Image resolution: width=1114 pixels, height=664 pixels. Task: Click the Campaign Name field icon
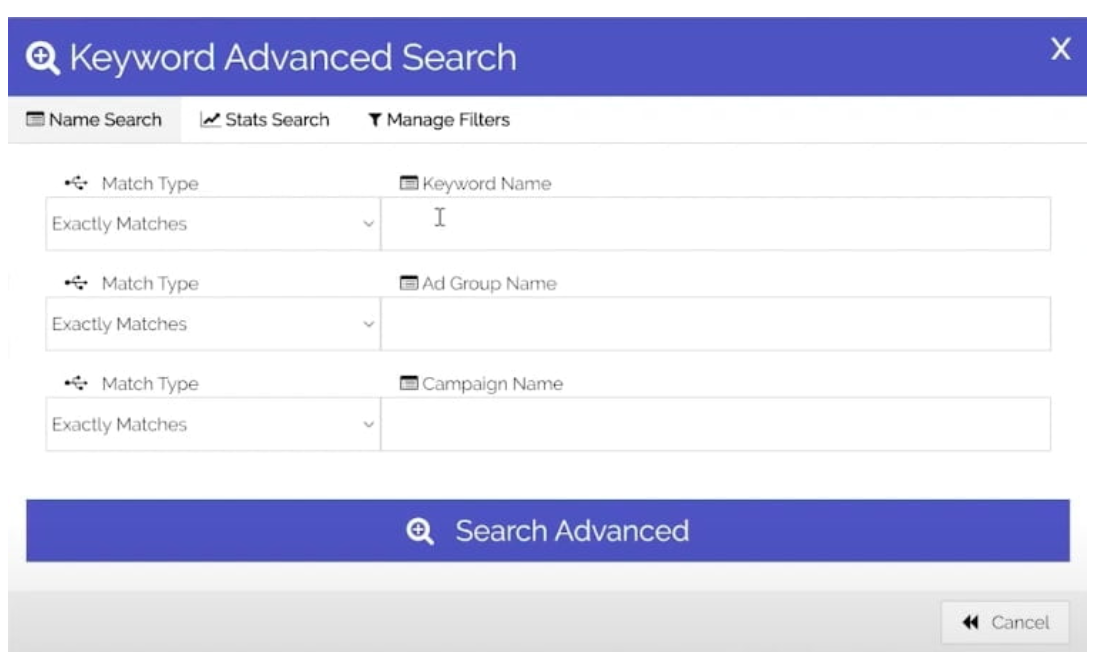pyautogui.click(x=408, y=384)
